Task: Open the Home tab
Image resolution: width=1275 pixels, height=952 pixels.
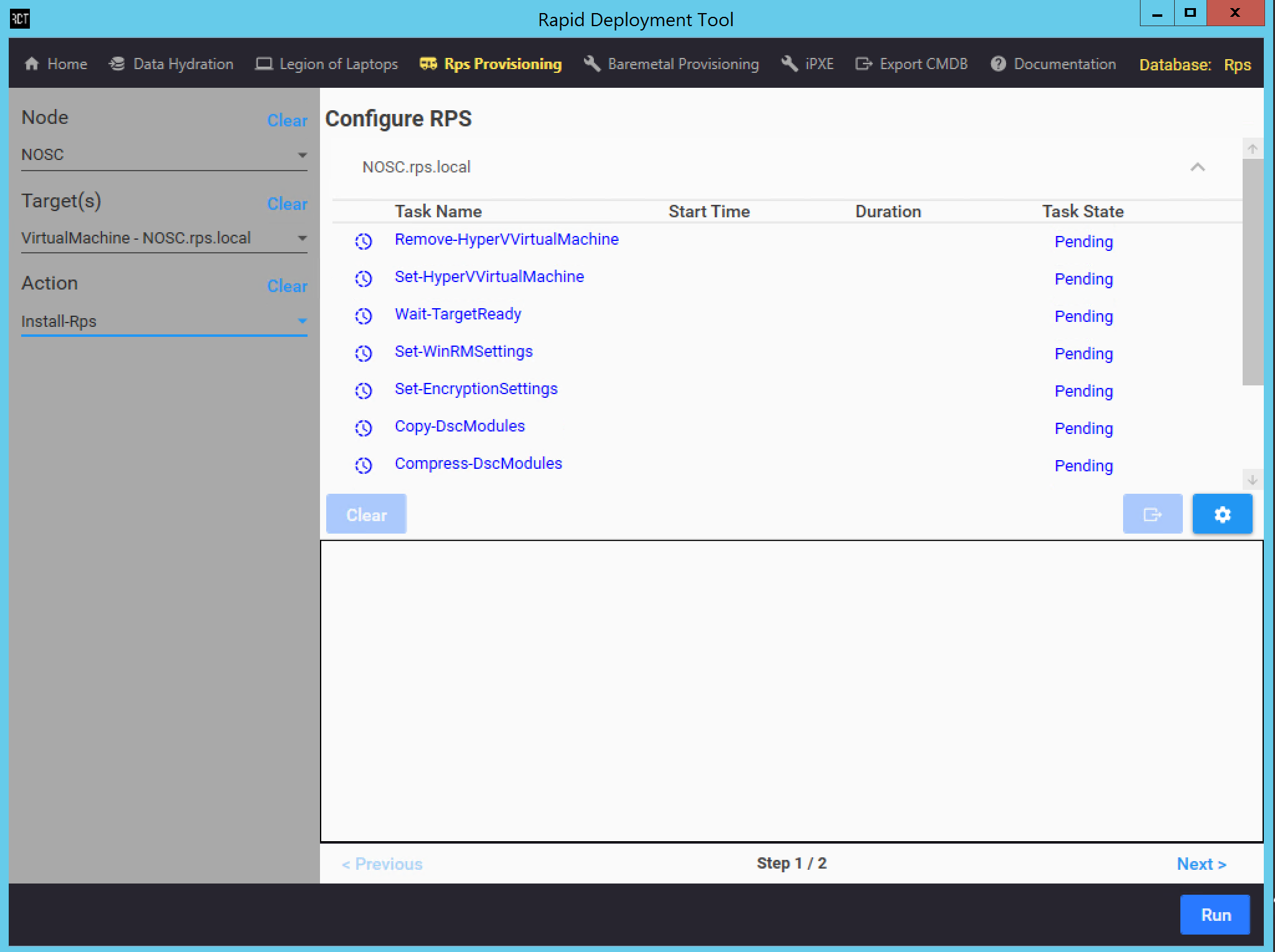Action: coord(56,64)
